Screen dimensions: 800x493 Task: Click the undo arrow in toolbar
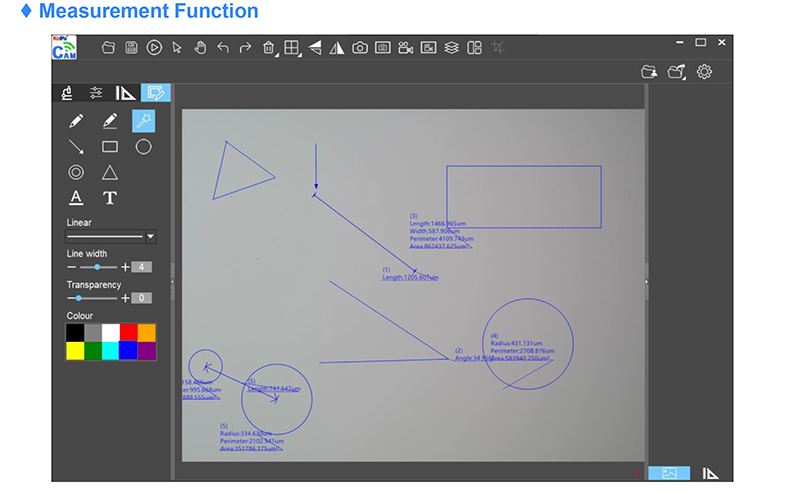point(222,47)
